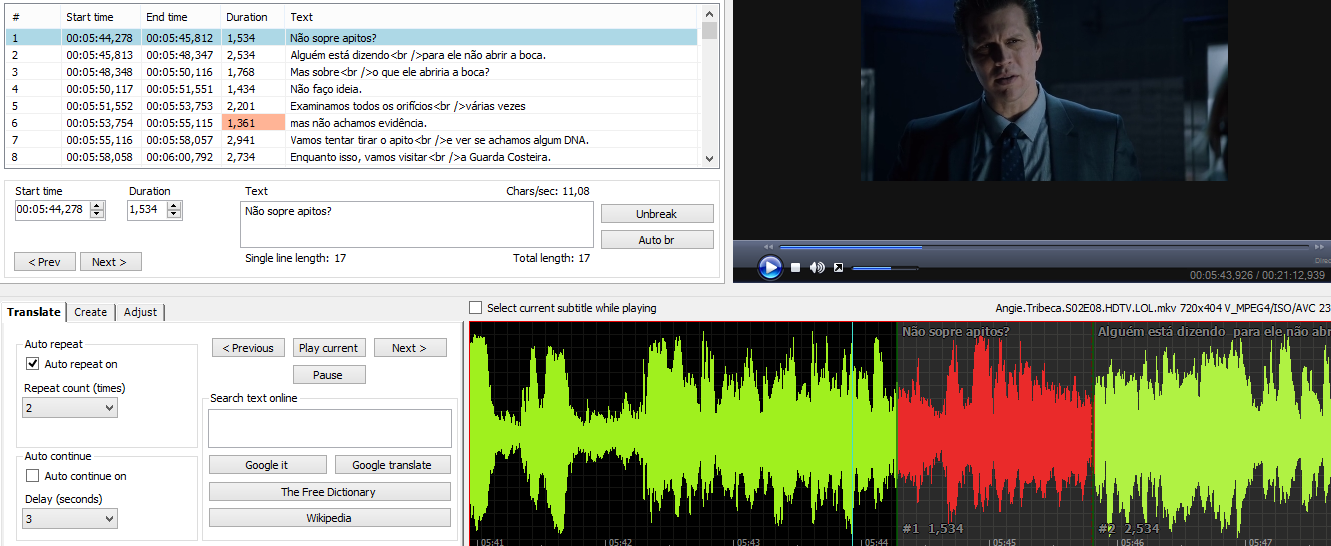Click Next > in the Translate panel
Image resolution: width=1331 pixels, height=546 pixels.
point(410,348)
